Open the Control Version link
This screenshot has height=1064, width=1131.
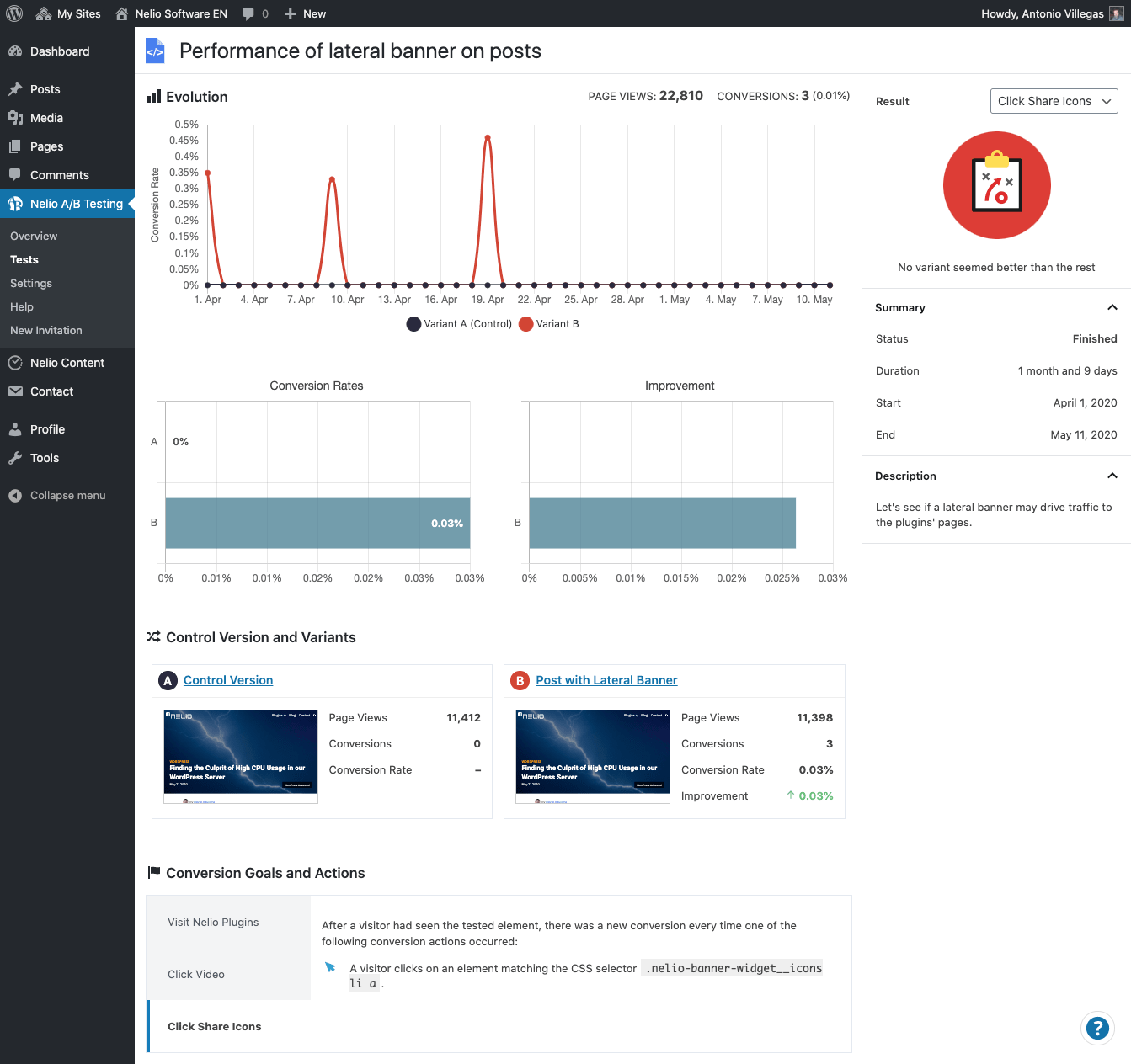coord(228,680)
